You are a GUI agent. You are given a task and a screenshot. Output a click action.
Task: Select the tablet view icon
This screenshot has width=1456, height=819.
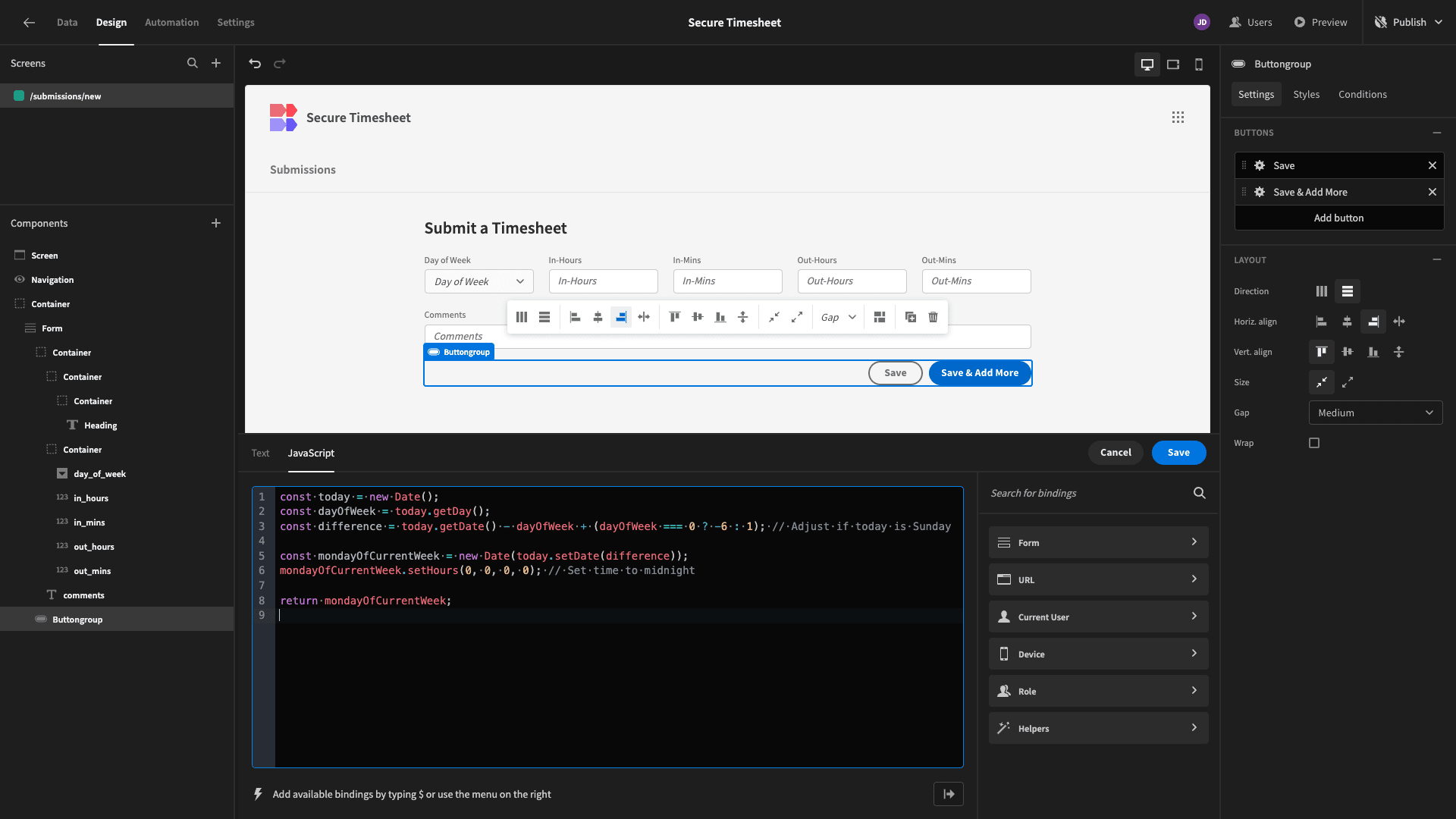click(1173, 64)
